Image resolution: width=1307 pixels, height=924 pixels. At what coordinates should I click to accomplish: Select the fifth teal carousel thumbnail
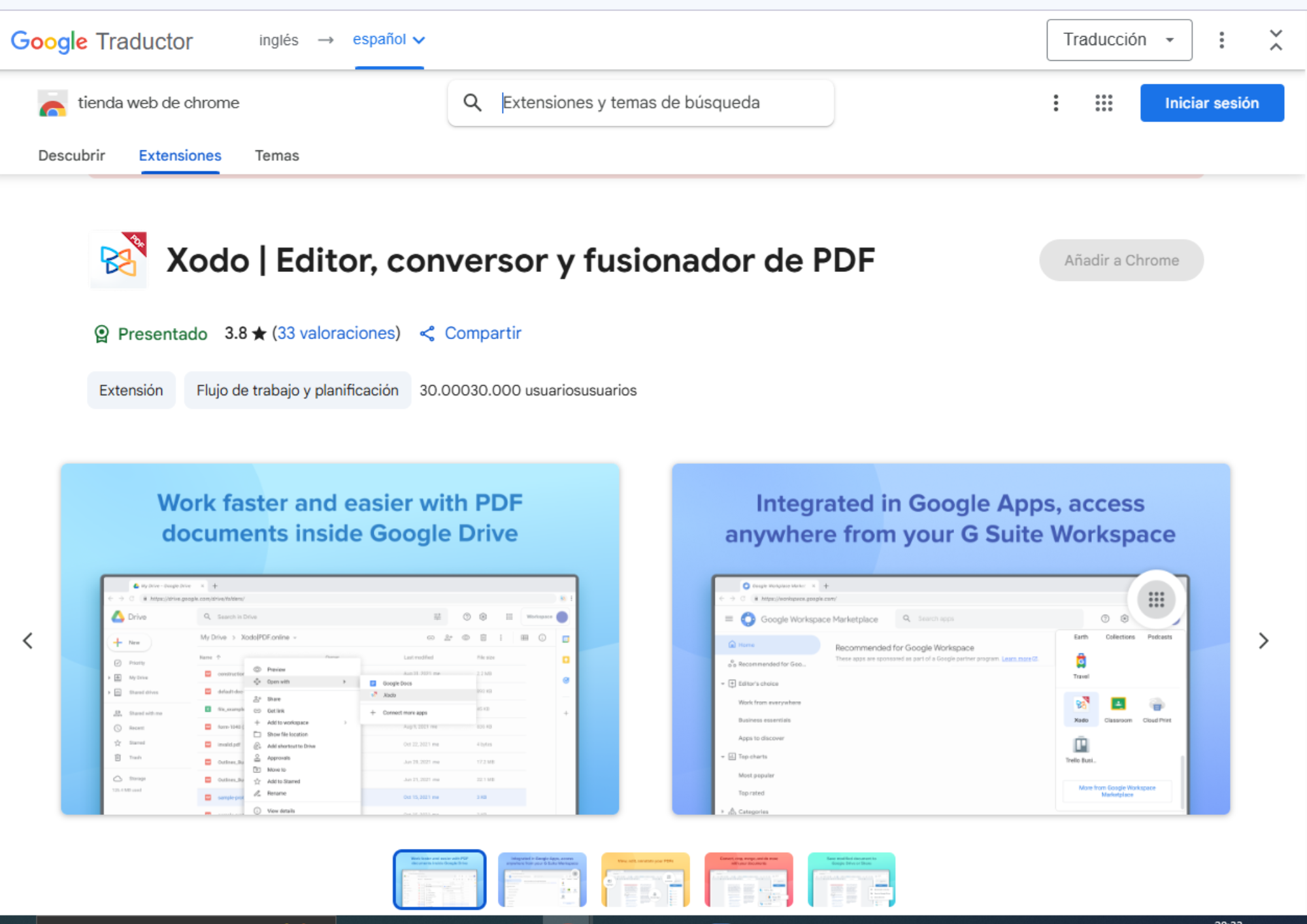(852, 880)
